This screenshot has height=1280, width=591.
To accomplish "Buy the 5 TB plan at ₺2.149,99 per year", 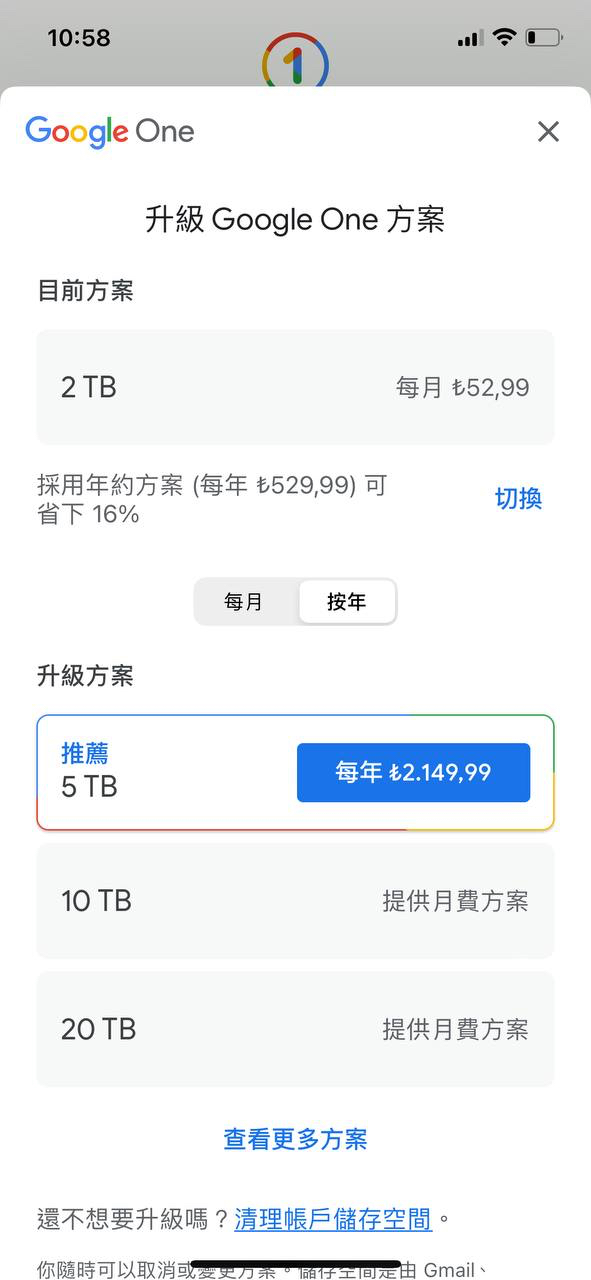I will [413, 772].
